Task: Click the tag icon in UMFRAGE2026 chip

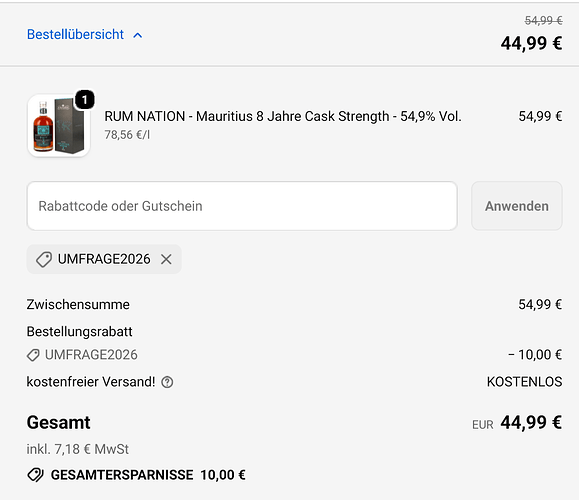Action: (x=44, y=259)
